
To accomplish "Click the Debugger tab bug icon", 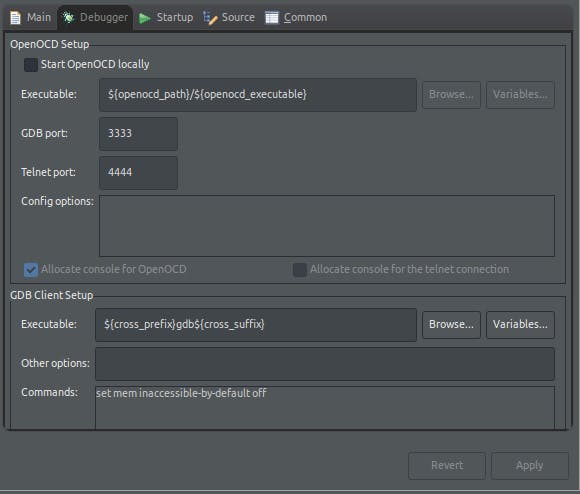I will click(68, 17).
